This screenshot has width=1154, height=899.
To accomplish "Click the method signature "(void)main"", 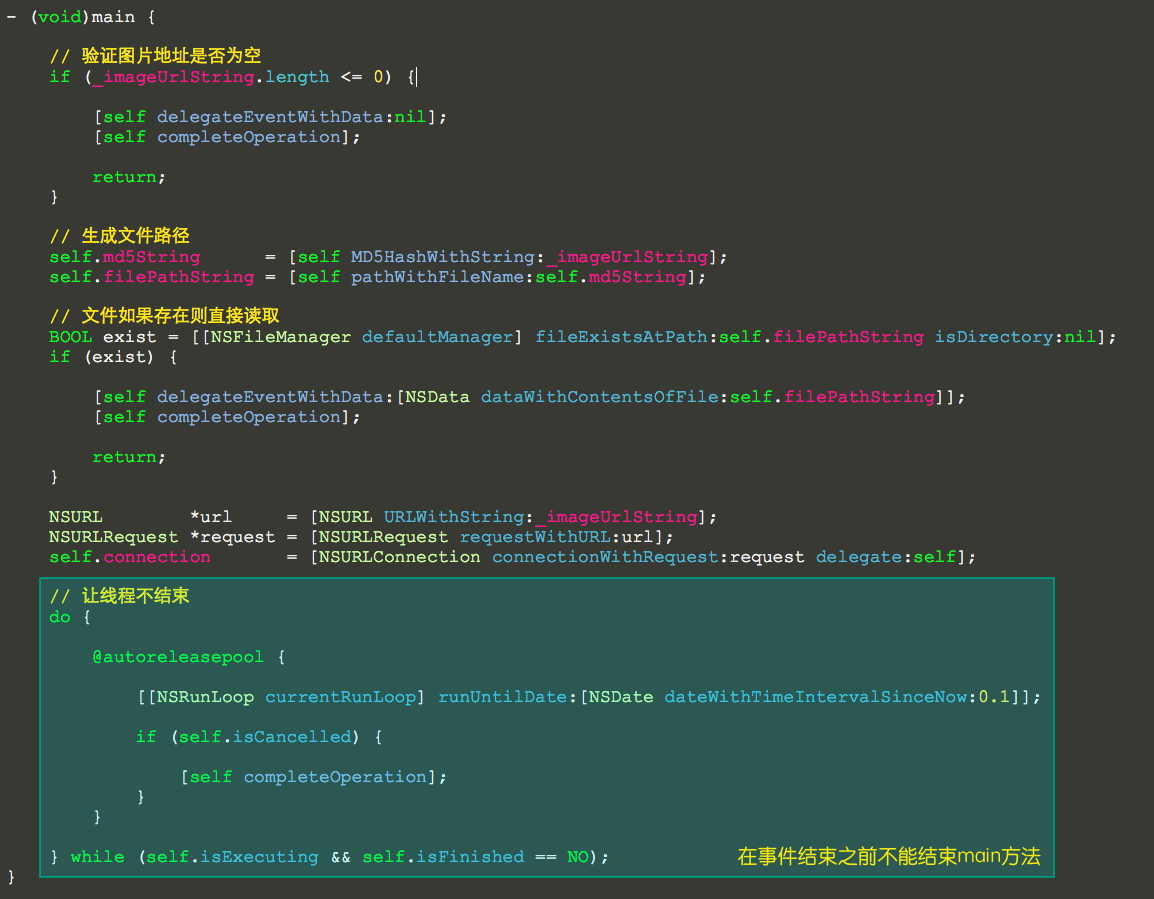I will coord(82,16).
